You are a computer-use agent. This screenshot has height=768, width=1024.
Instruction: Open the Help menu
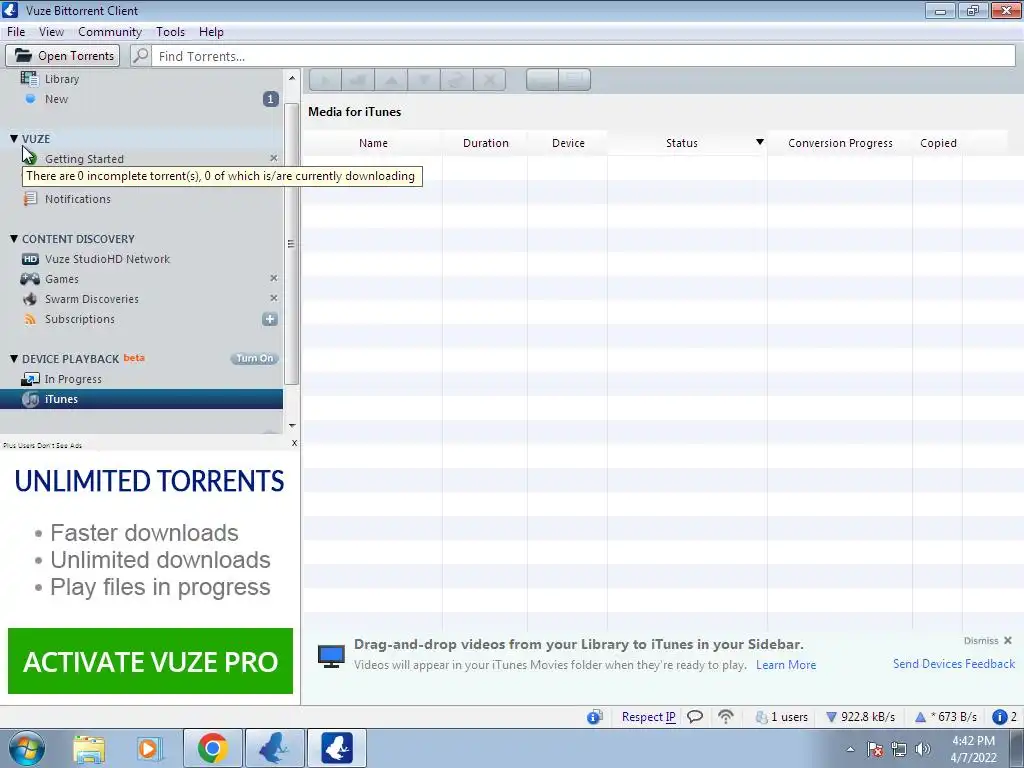pyautogui.click(x=211, y=32)
